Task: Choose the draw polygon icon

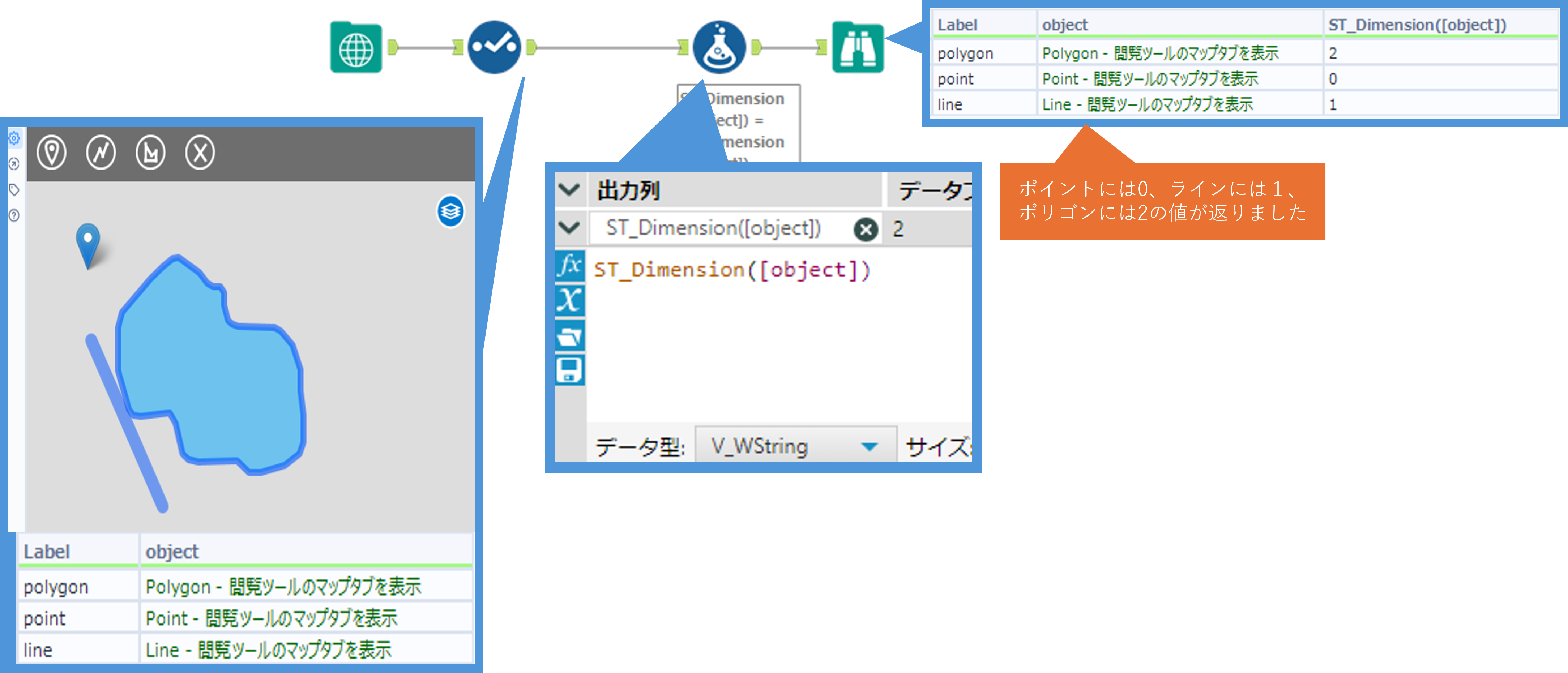Action: tap(150, 152)
